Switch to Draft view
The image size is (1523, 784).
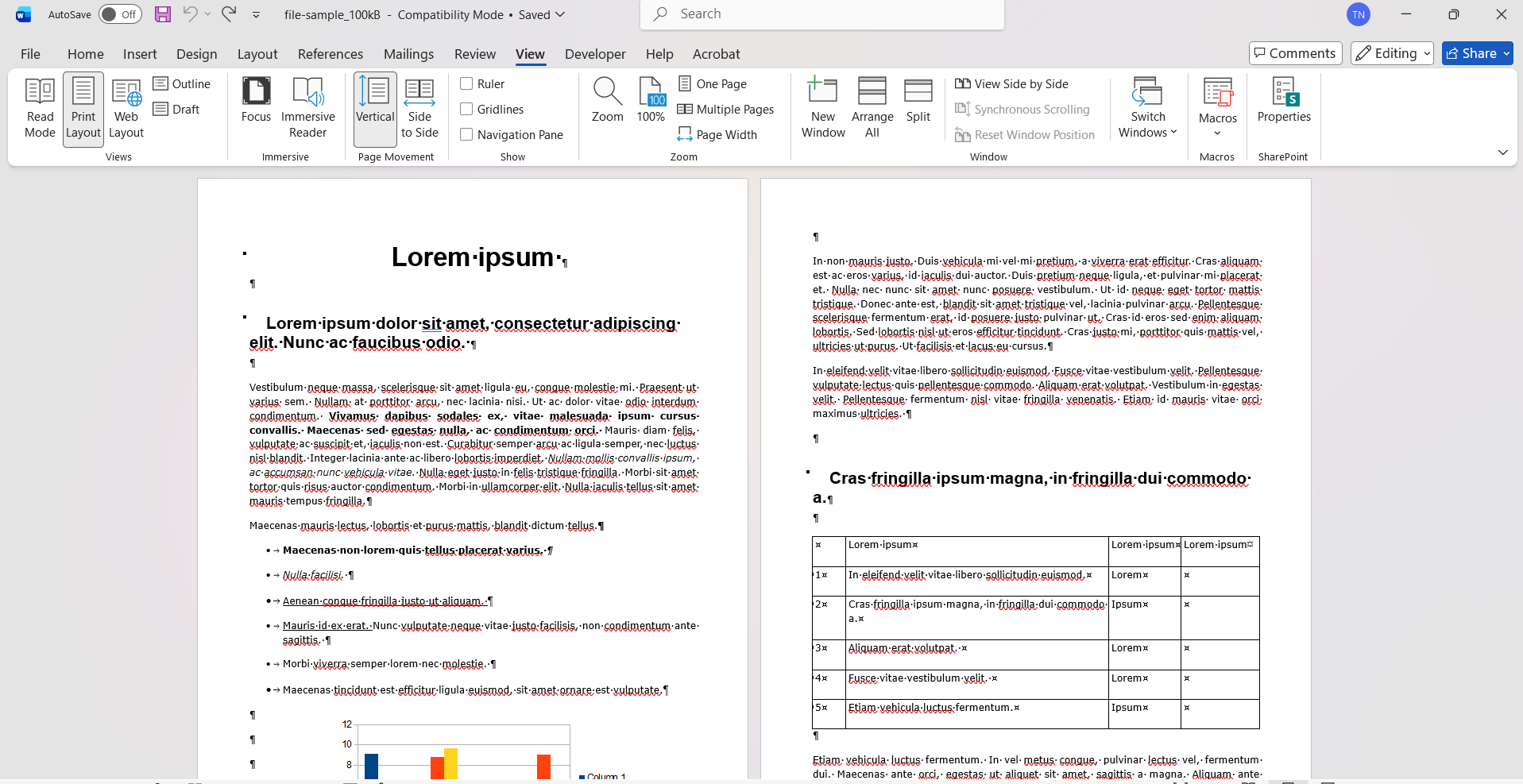pyautogui.click(x=176, y=109)
